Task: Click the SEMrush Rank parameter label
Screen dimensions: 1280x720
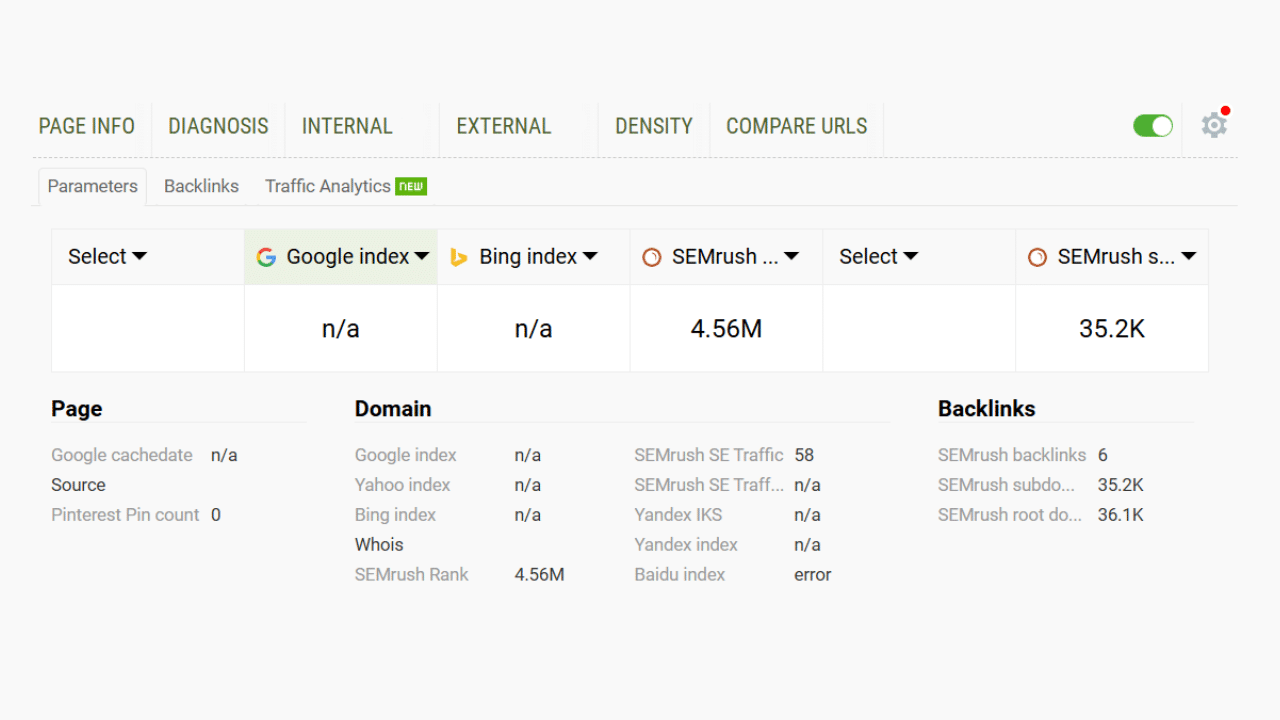Action: click(x=411, y=575)
